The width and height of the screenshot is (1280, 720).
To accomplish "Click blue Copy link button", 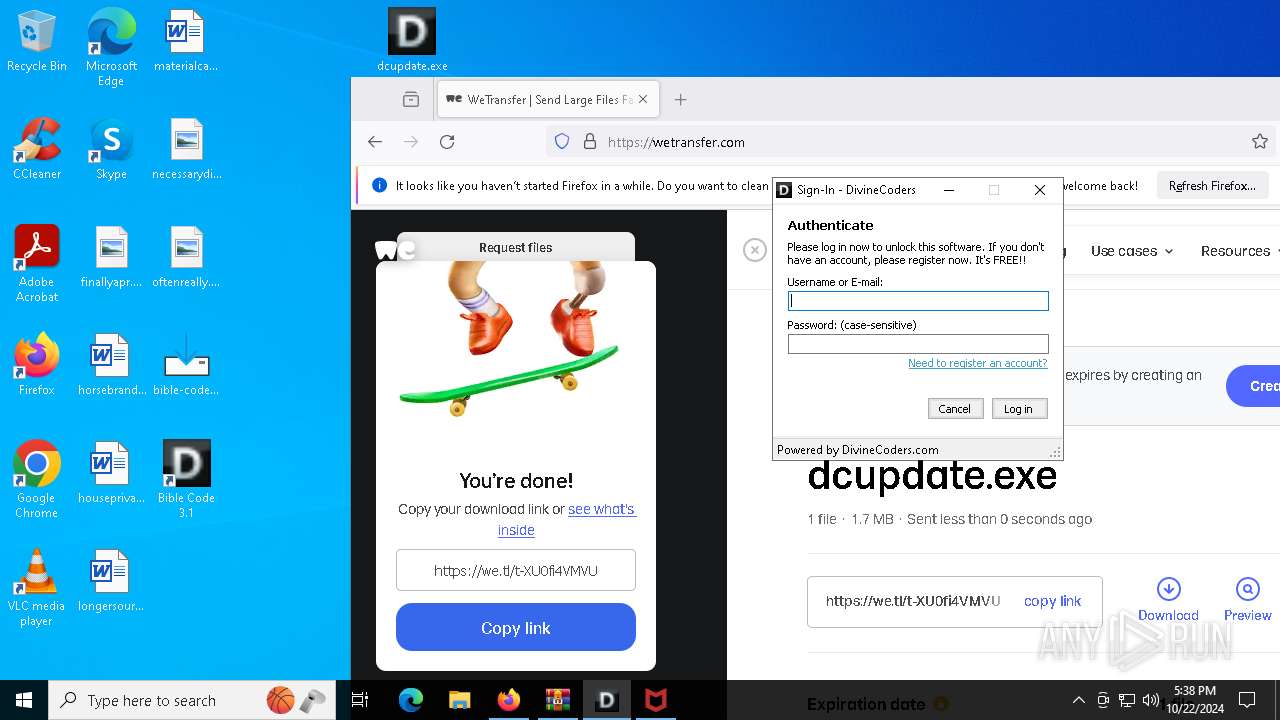I will point(516,628).
